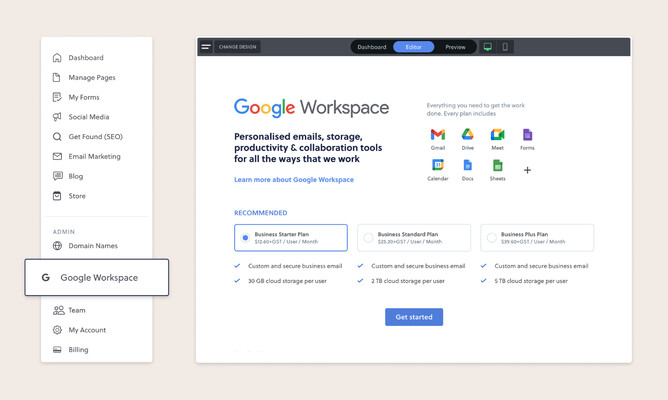Open the hamburger menu in top bar

click(206, 47)
